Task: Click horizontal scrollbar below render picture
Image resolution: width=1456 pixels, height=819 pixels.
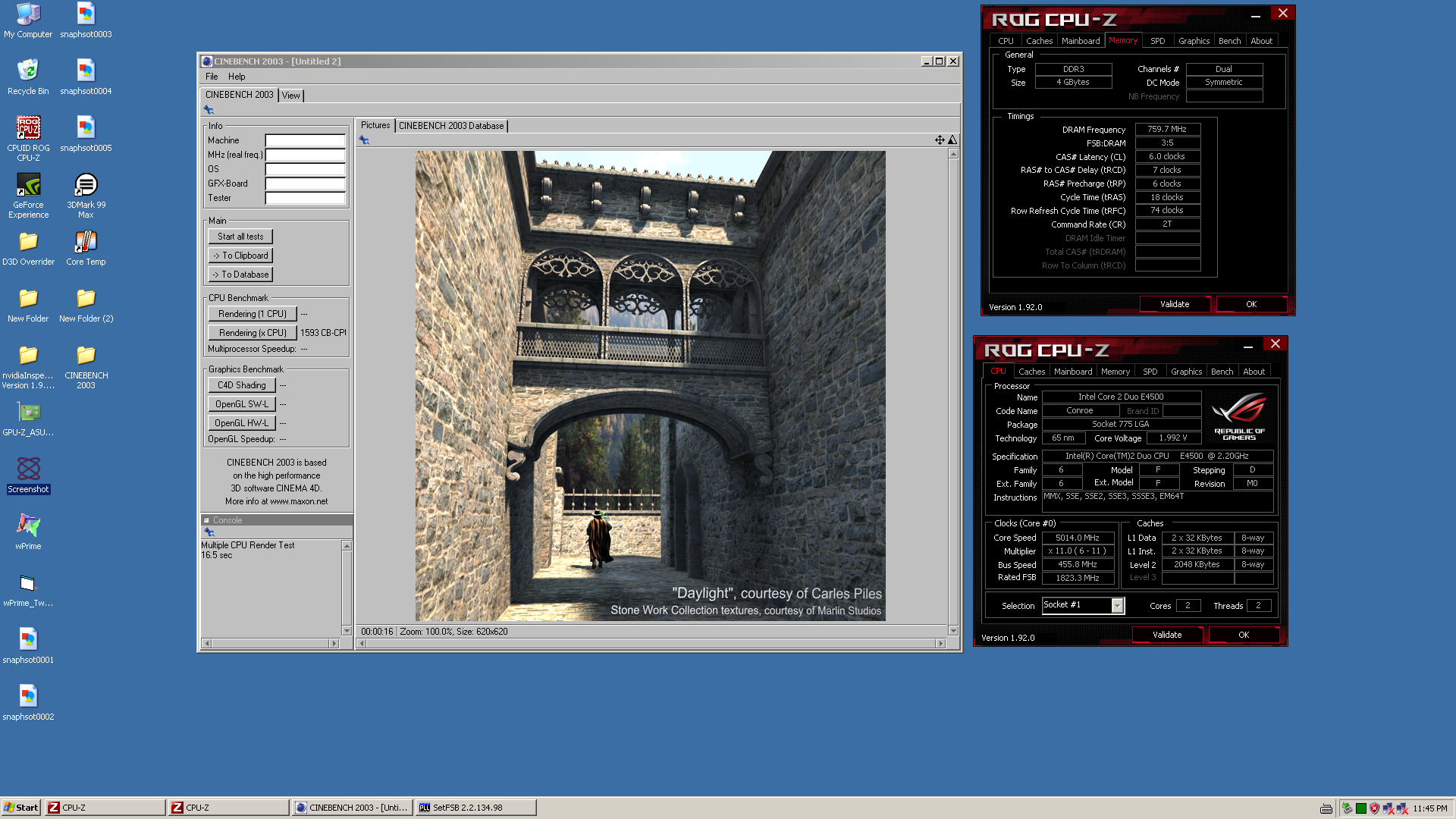Action: click(651, 643)
